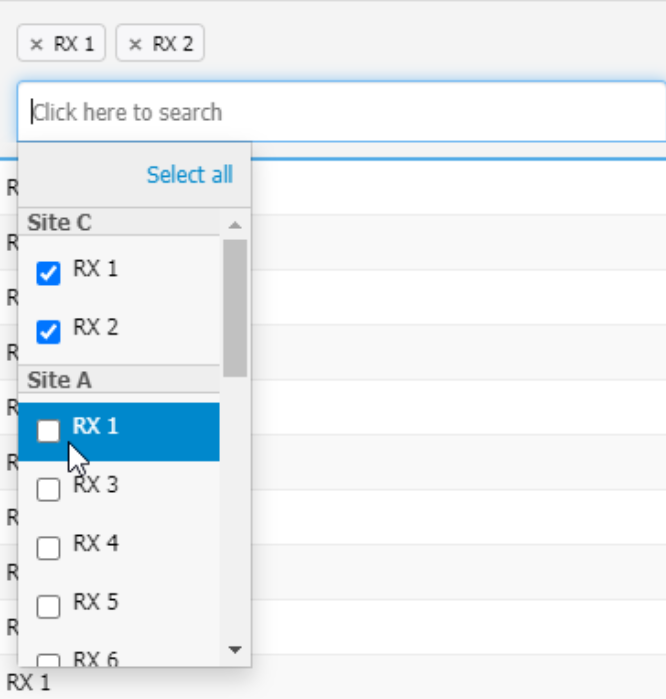666x699 pixels.
Task: Check RX 1 under Site A
Action: 48,431
